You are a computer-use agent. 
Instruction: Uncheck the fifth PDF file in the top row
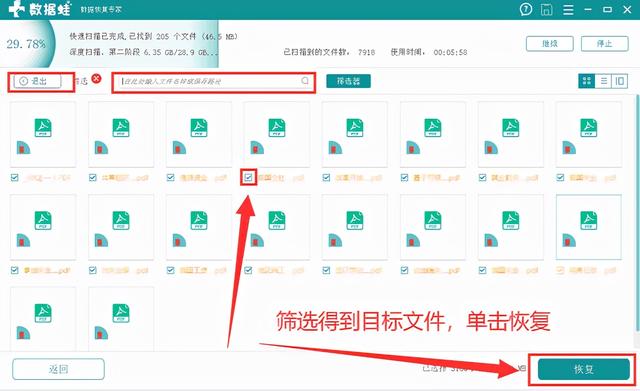(x=326, y=178)
